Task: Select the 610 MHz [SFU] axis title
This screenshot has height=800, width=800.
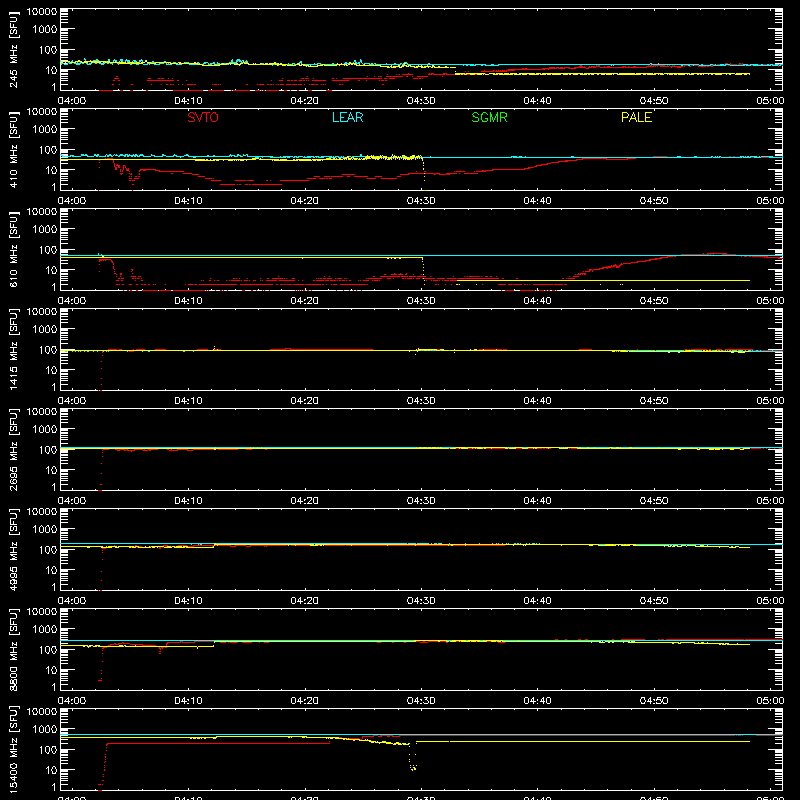Action: pyautogui.click(x=13, y=250)
